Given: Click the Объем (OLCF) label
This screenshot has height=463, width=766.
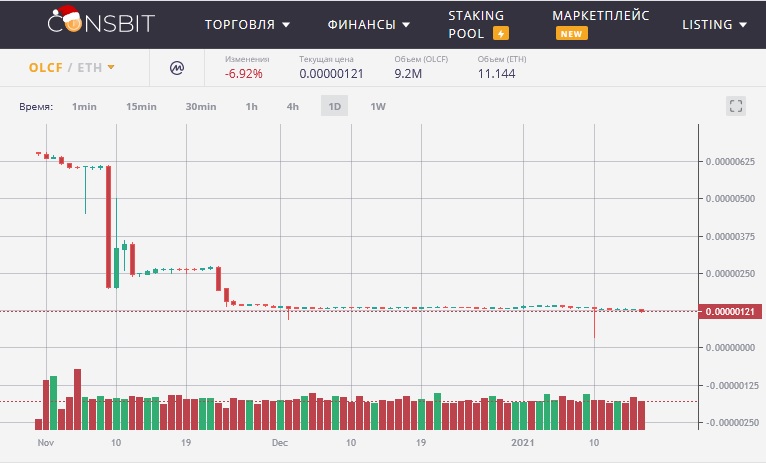Looking at the screenshot, I should (421, 59).
